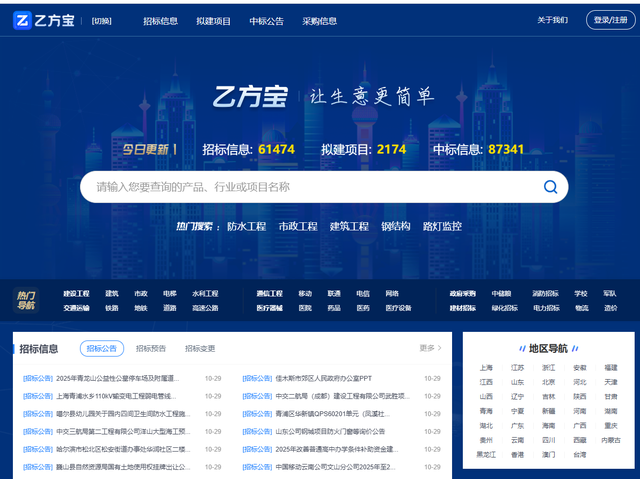Open the 拟建项目 top menu
The height and width of the screenshot is (479, 640).
click(x=213, y=21)
